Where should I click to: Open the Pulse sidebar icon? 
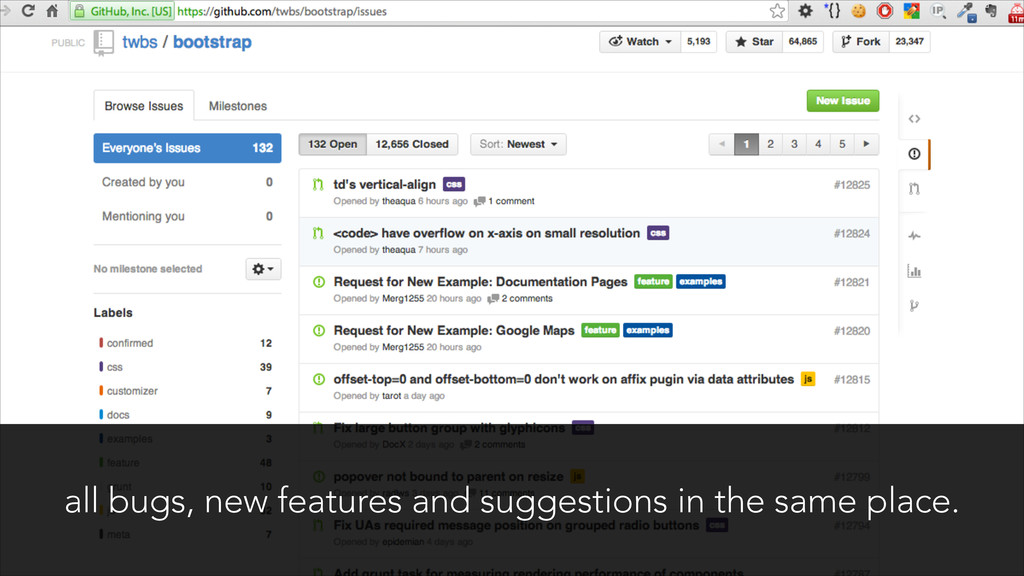[914, 236]
